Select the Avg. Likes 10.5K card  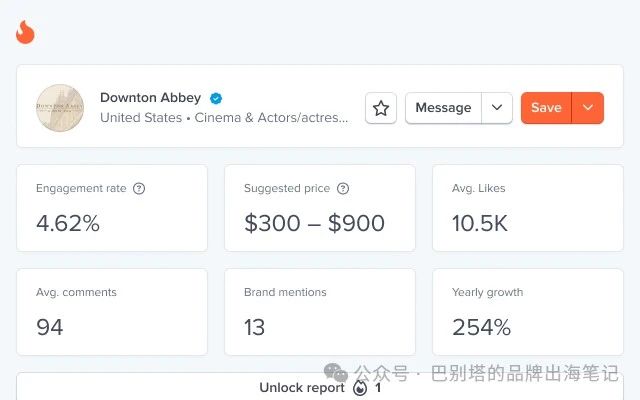pos(528,208)
